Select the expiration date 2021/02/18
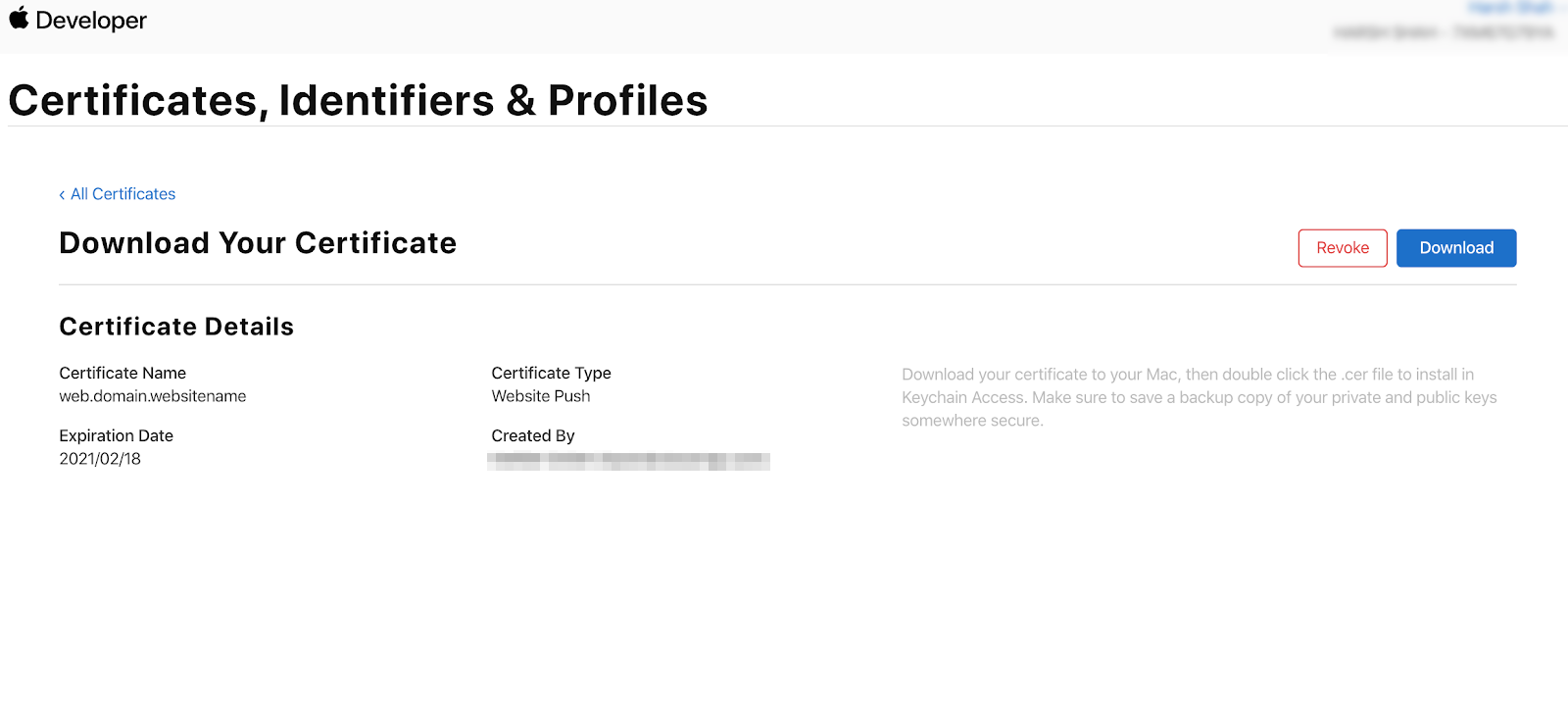1568x710 pixels. 100,459
